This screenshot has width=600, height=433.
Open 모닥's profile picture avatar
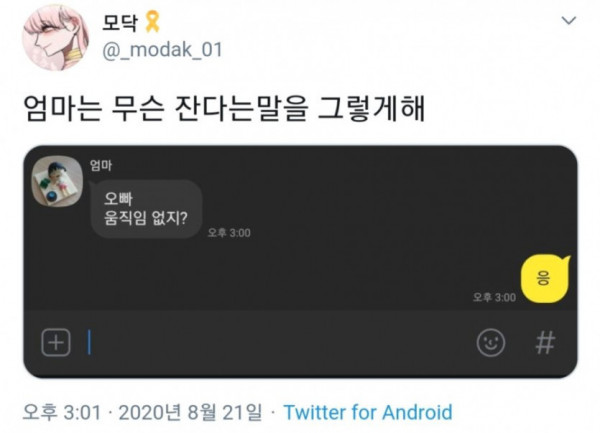click(x=55, y=37)
